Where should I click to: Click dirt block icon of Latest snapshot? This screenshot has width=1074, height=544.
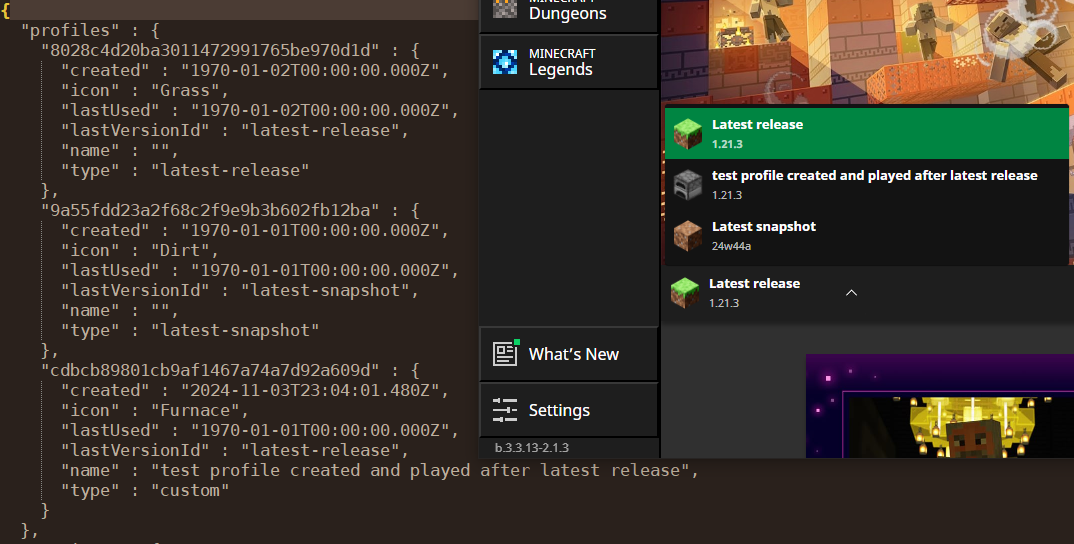click(687, 236)
